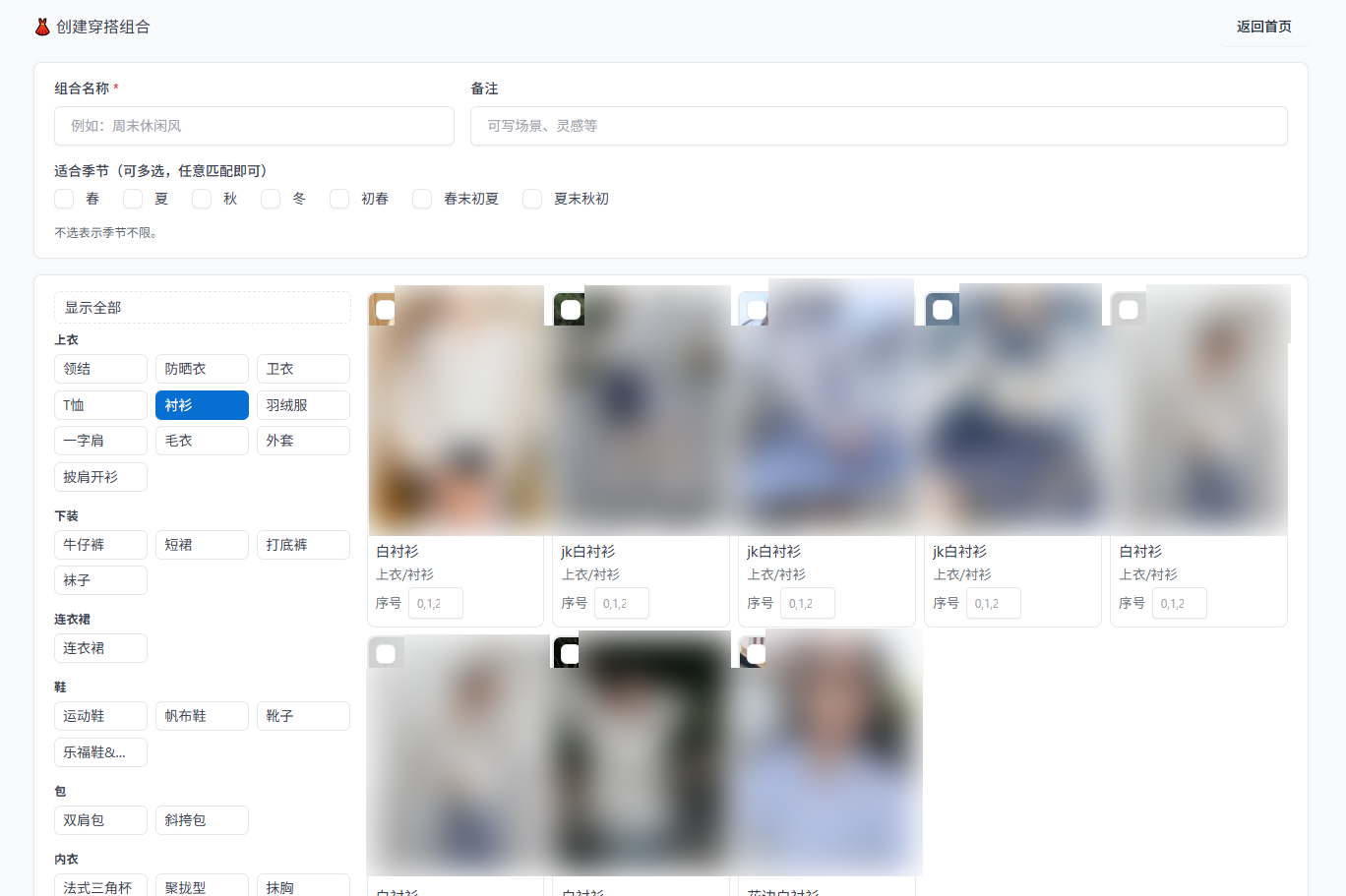Select the 斜挎包 bag filter

(x=202, y=819)
